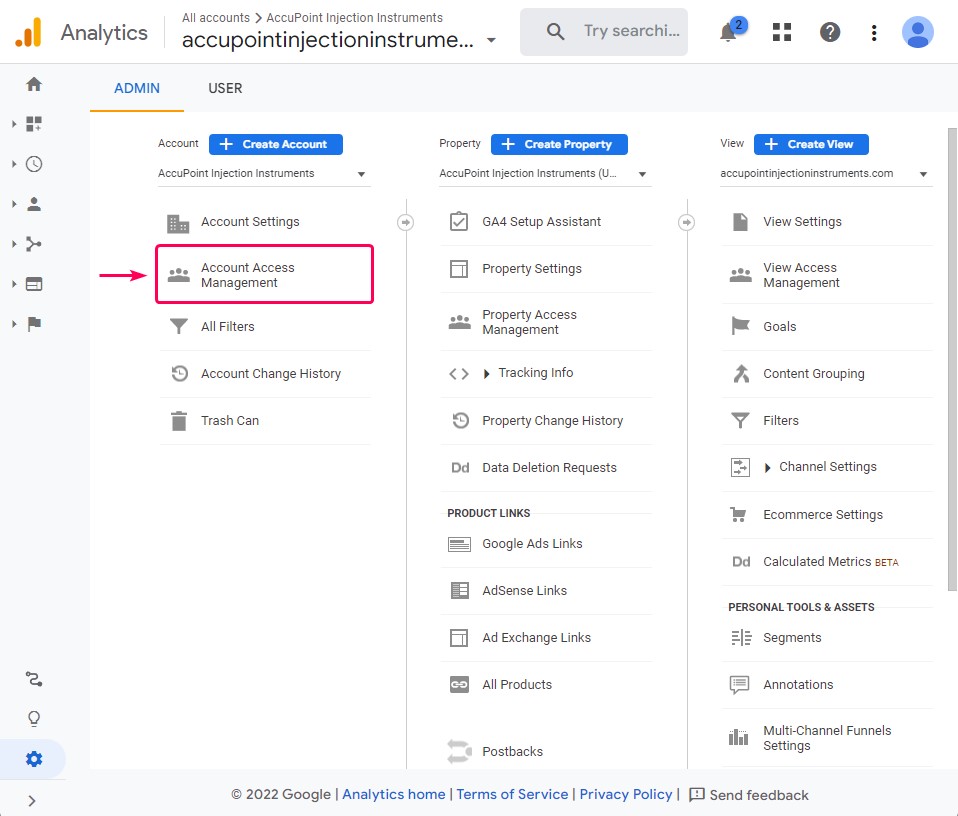Expand the Tracking Info section
This screenshot has height=816, width=958.
point(486,374)
